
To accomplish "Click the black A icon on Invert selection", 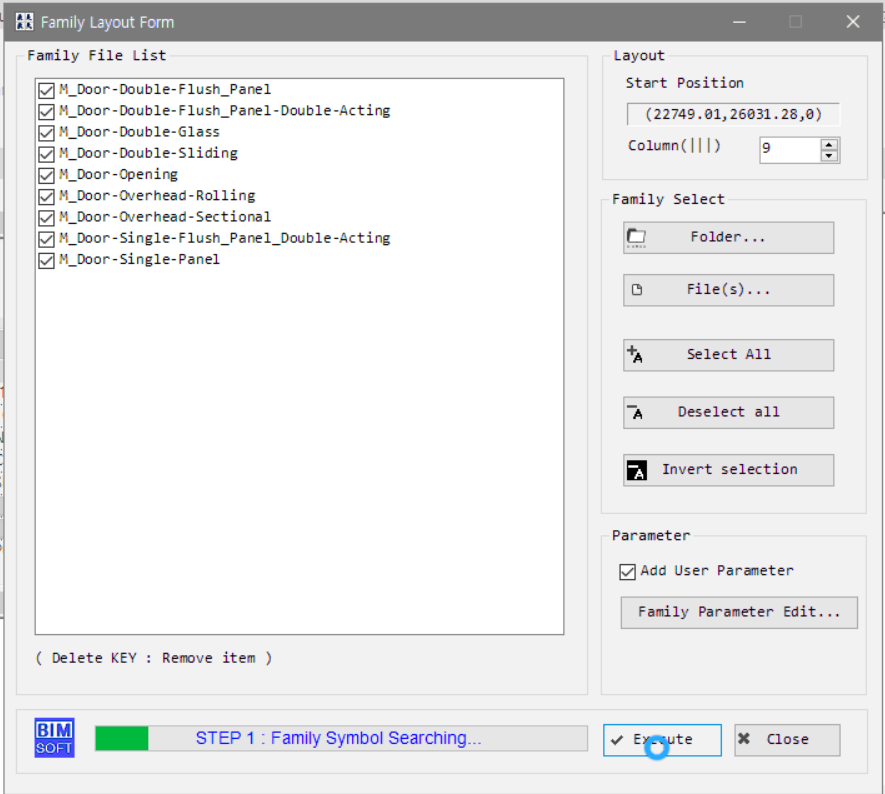I will point(637,470).
